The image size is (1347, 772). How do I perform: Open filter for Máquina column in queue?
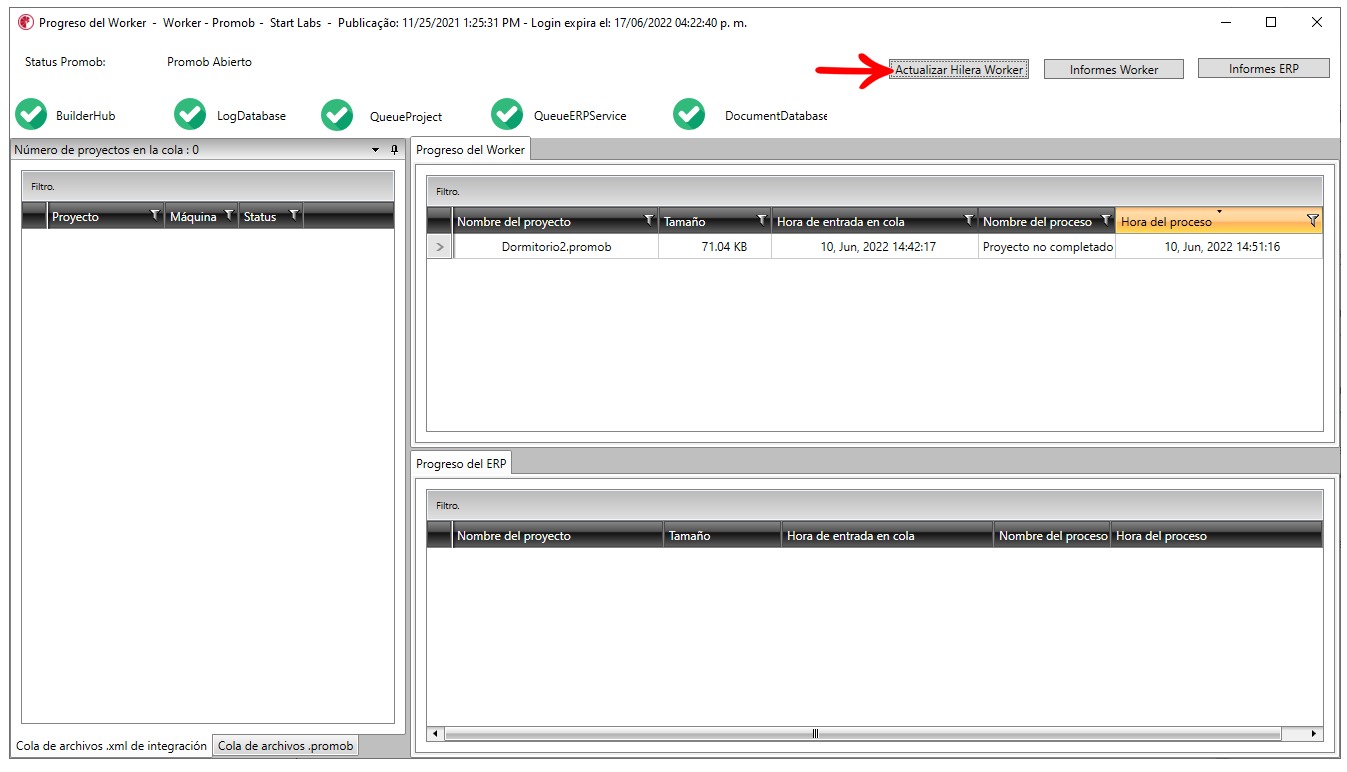[229, 215]
